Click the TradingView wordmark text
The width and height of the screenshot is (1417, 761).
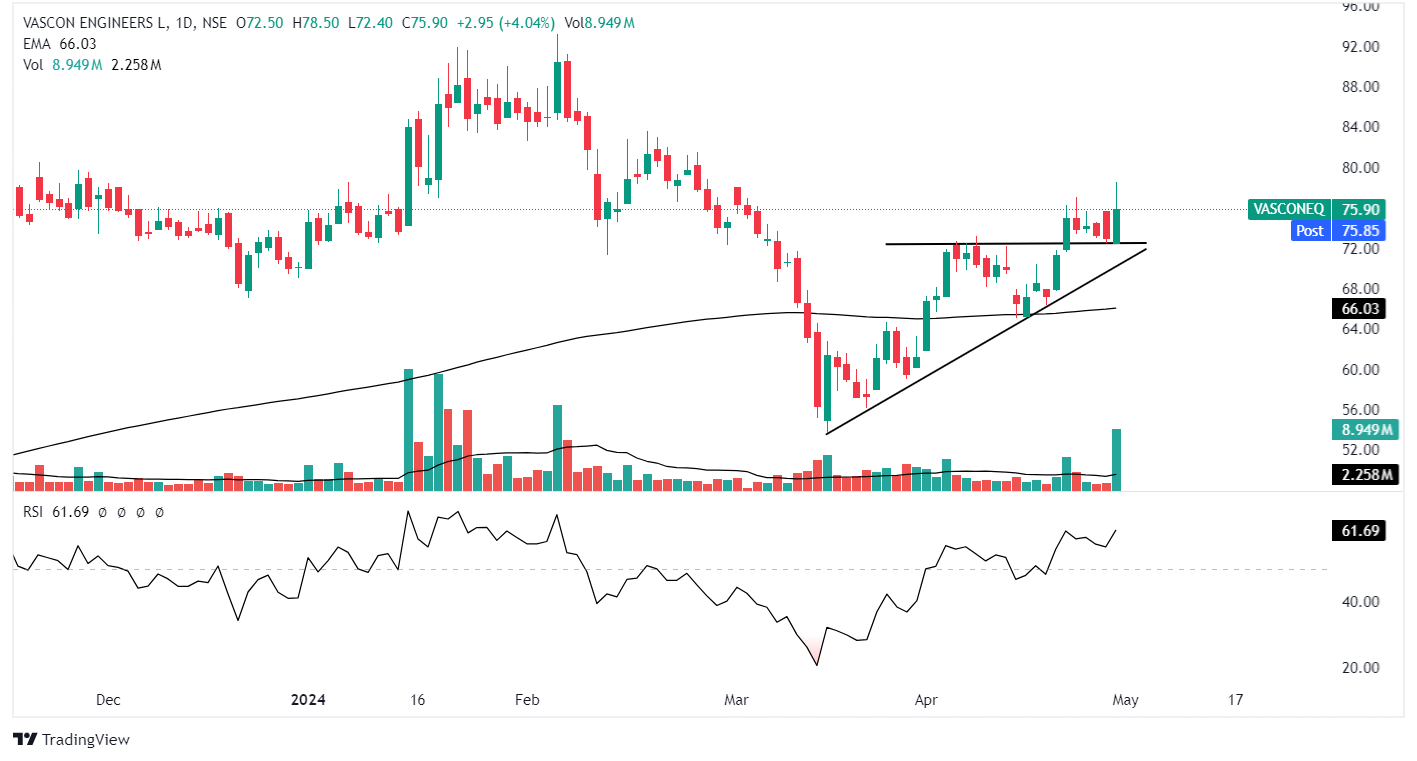point(87,740)
